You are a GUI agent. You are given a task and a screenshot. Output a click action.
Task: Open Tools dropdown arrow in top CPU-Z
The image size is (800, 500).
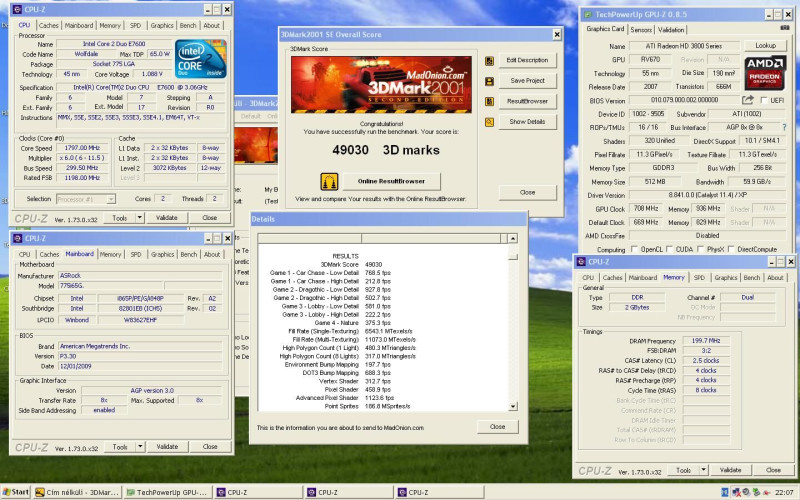coord(139,218)
